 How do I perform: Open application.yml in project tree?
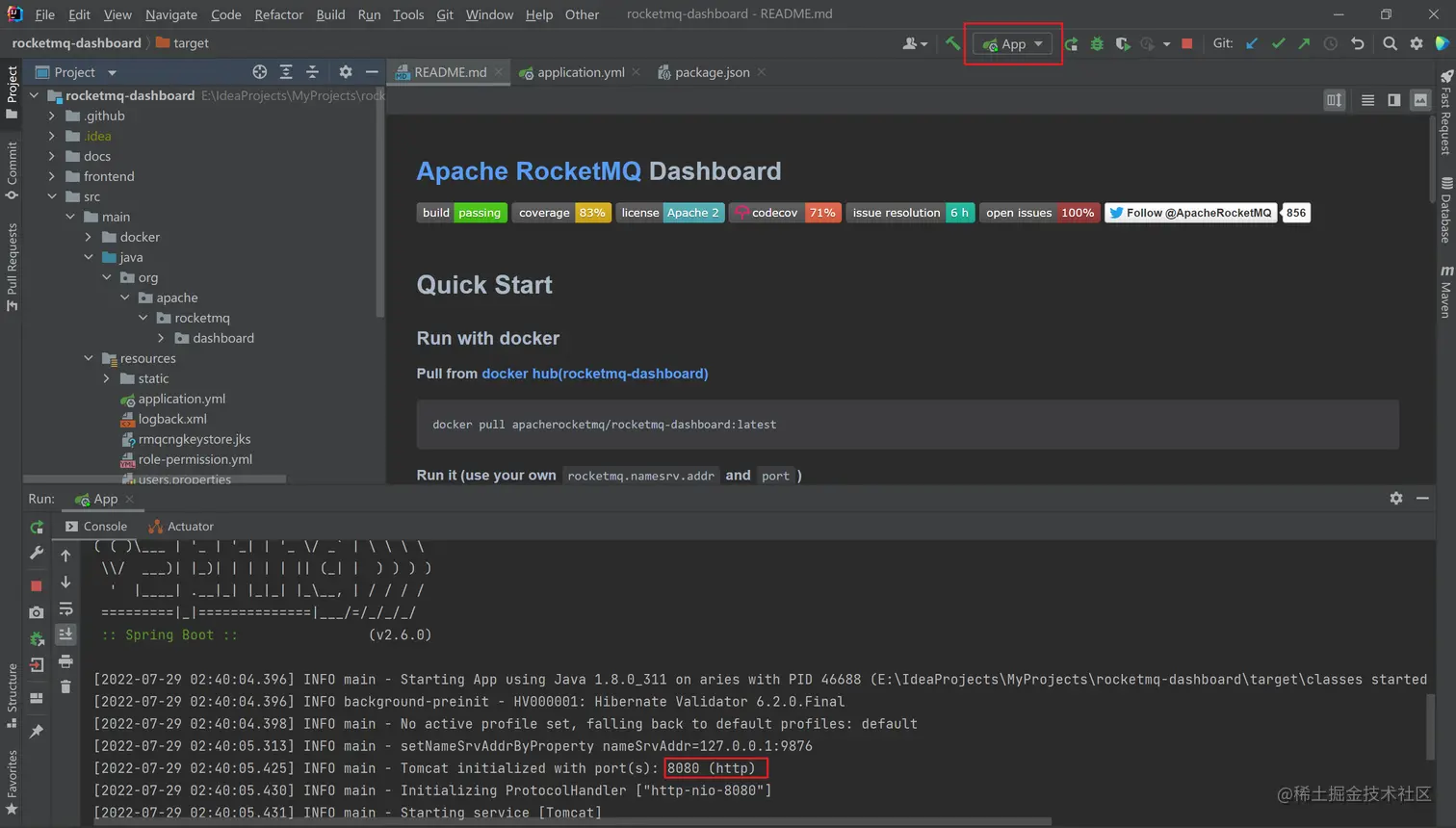(x=181, y=399)
